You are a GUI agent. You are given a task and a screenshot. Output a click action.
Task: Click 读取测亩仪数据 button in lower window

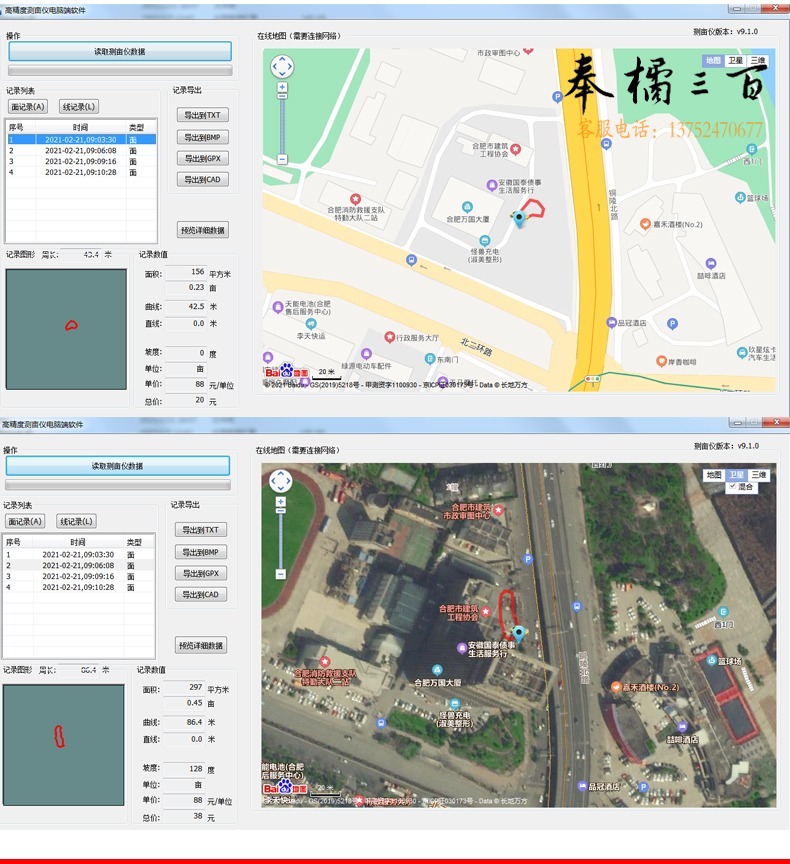tap(117, 466)
